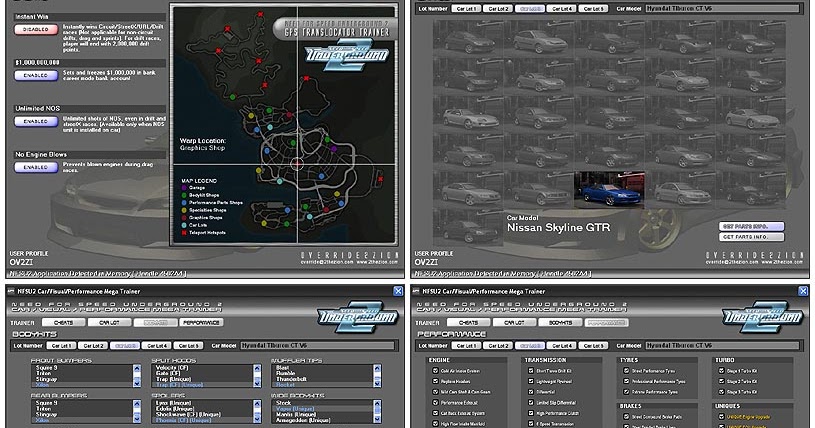Click the Garage purple dot in Map Legend
The height and width of the screenshot is (428, 815).
184,188
